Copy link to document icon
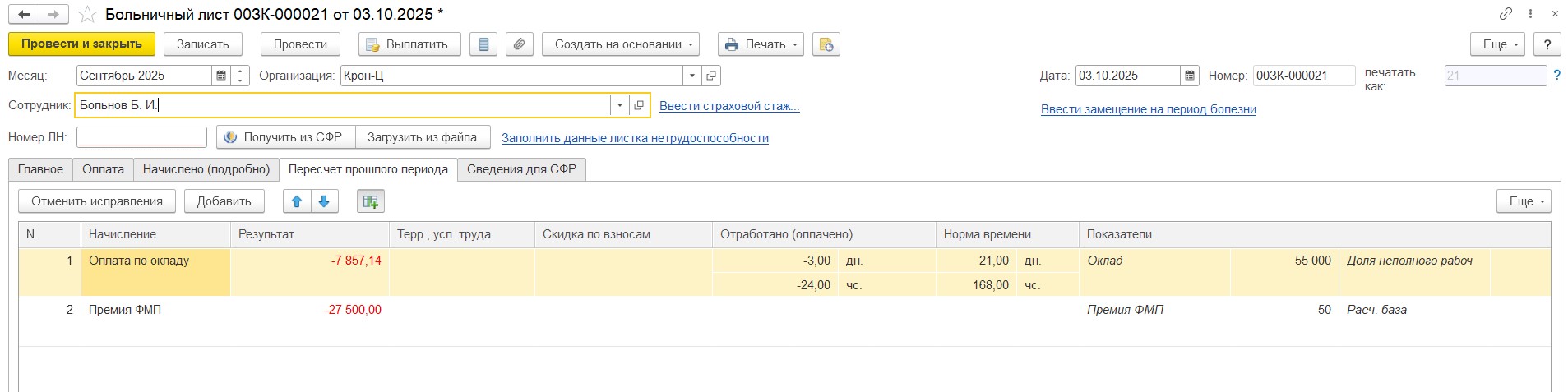The image size is (1568, 392). (1506, 14)
